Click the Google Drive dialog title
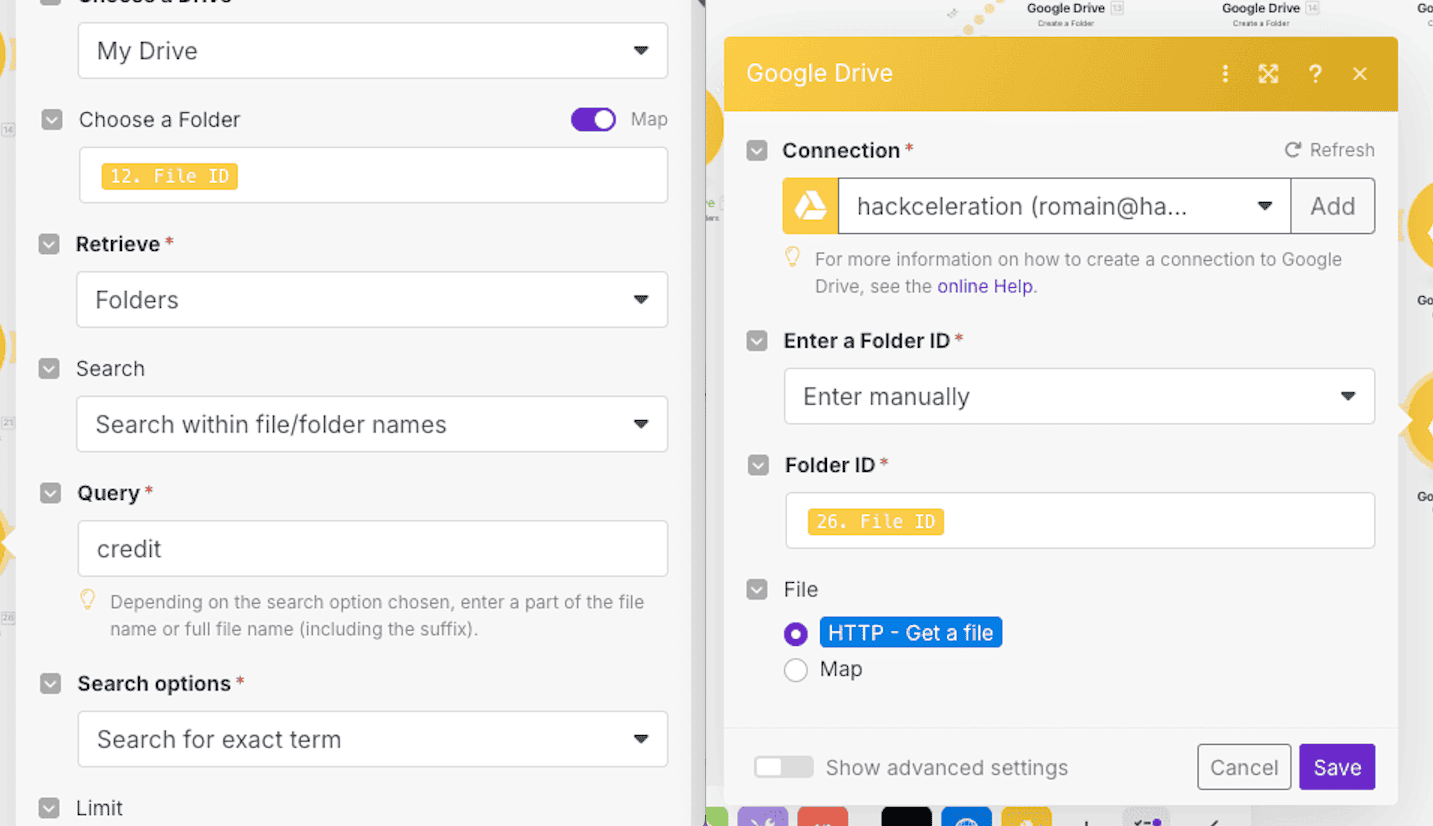1433x826 pixels. [819, 74]
